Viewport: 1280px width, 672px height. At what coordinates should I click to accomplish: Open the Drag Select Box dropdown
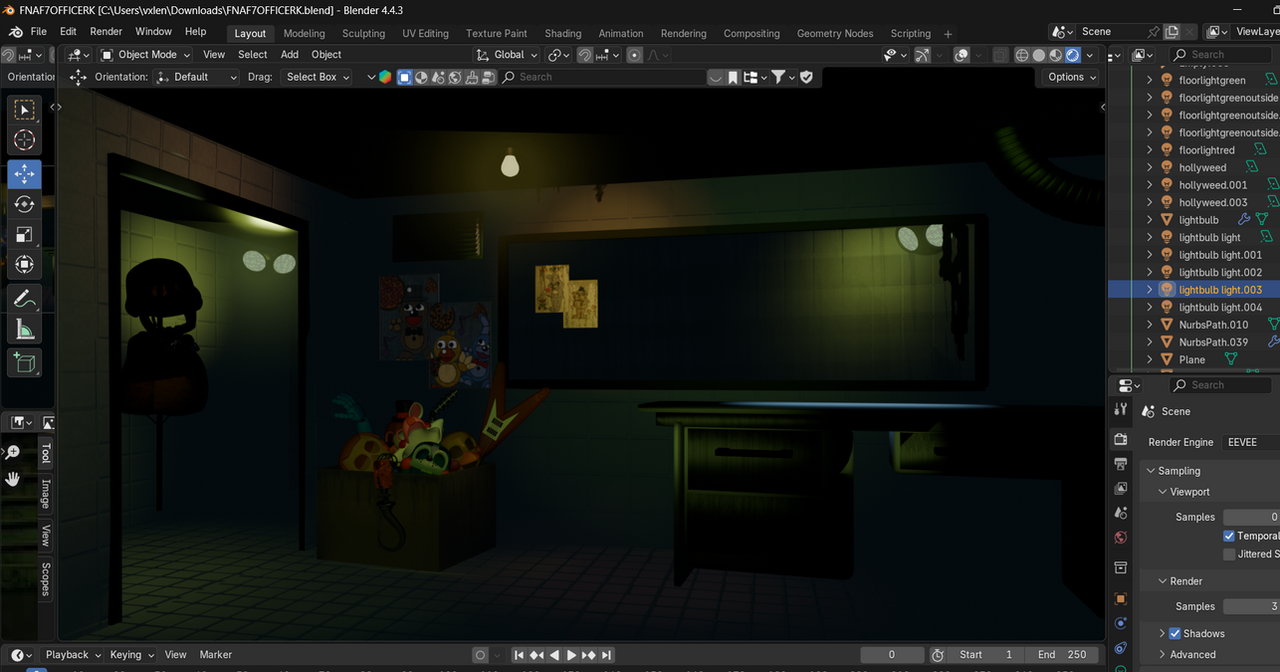click(316, 77)
